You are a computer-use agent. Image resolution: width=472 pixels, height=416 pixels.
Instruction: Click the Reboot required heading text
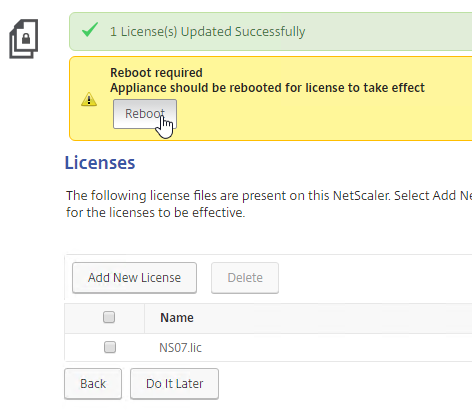pyautogui.click(x=156, y=73)
